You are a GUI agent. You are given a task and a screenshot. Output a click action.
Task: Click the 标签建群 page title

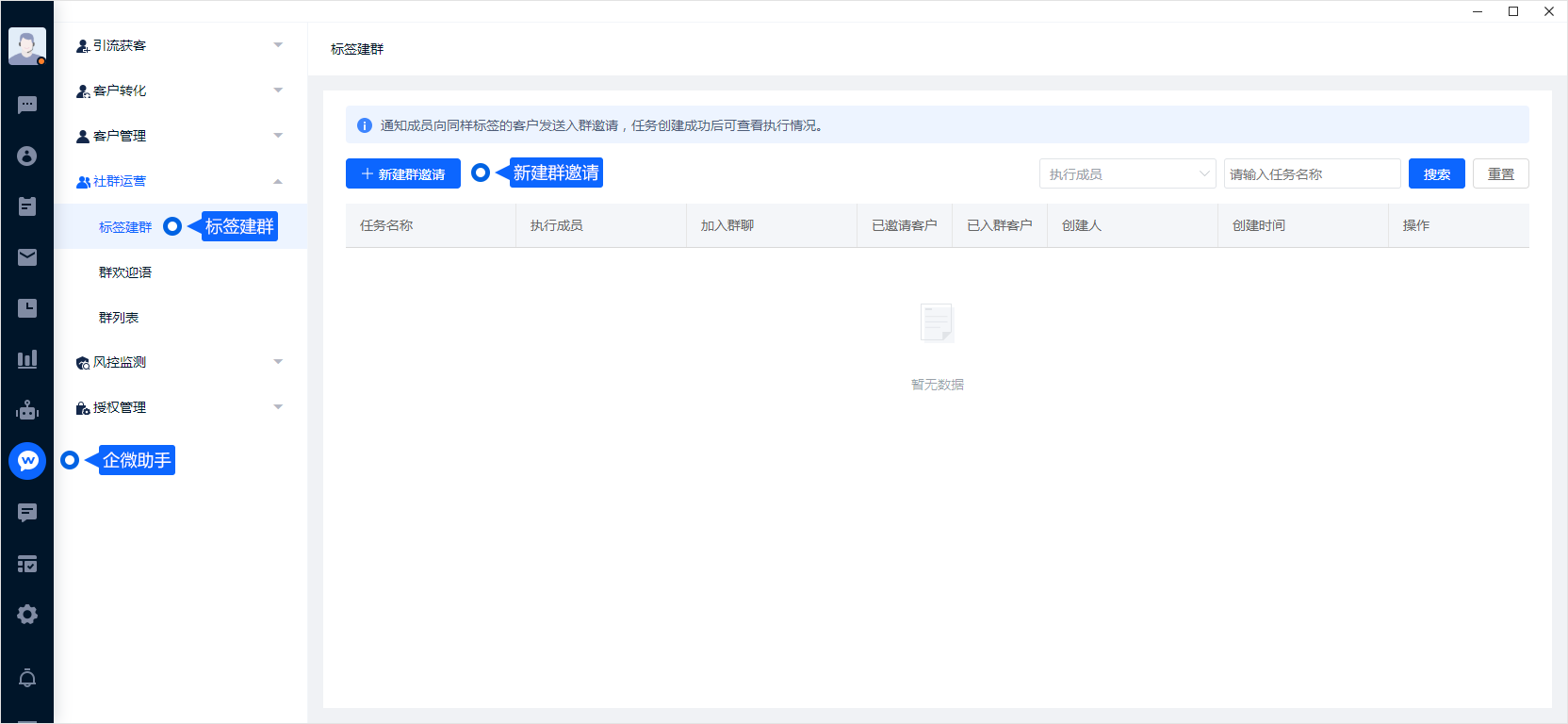[357, 49]
